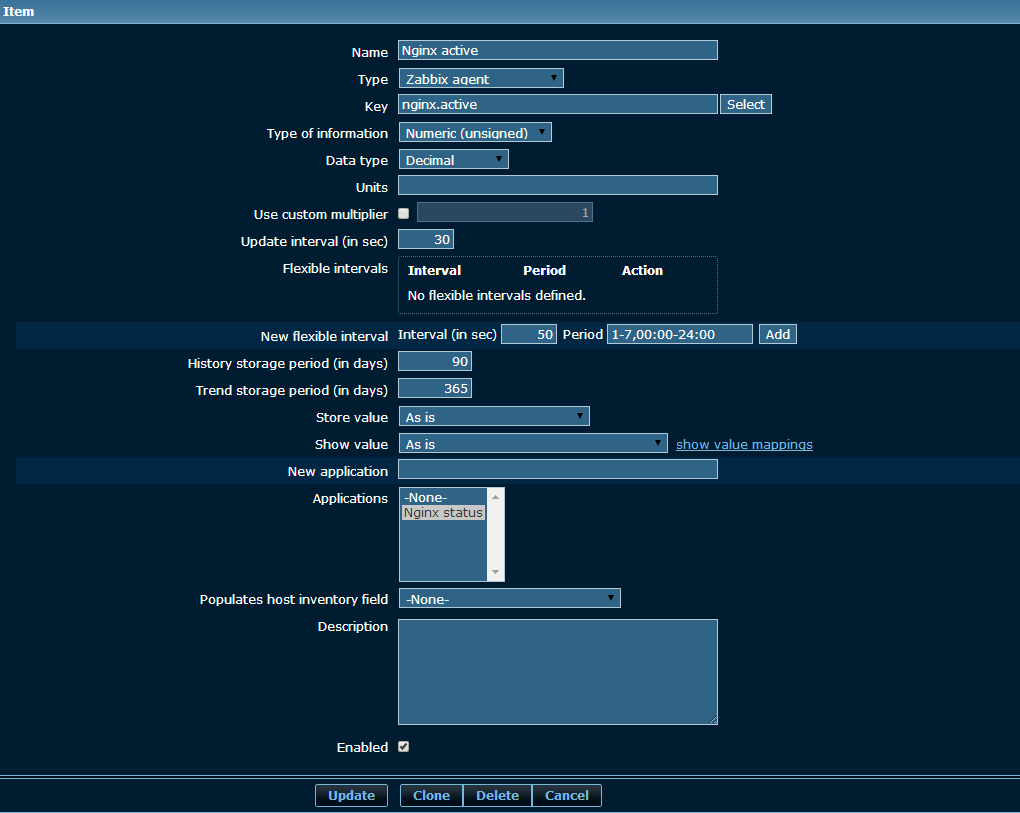Select Nginx status in Applications list
Viewport: 1020px width, 813px height.
(443, 513)
